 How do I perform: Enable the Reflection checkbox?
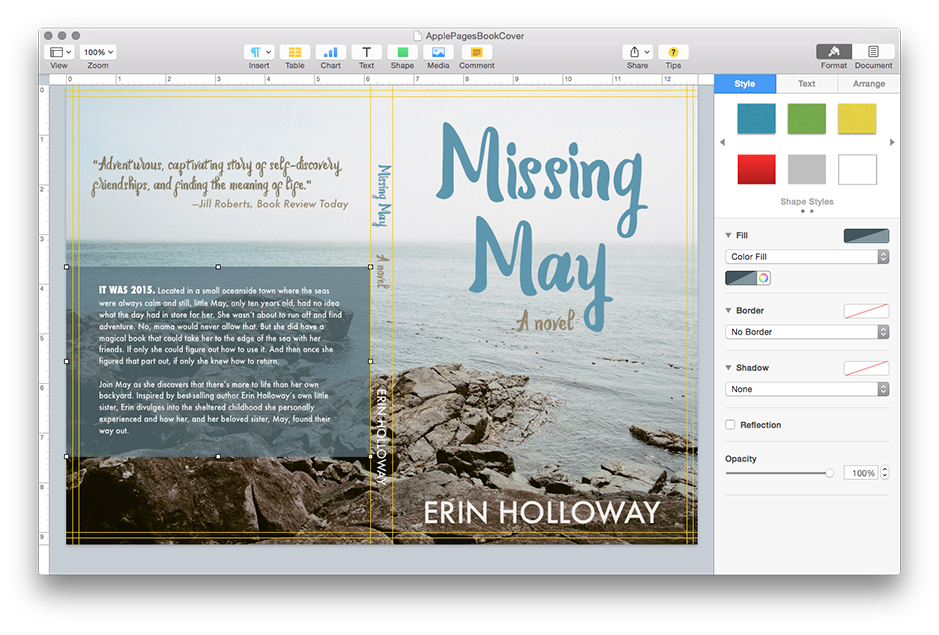[730, 424]
